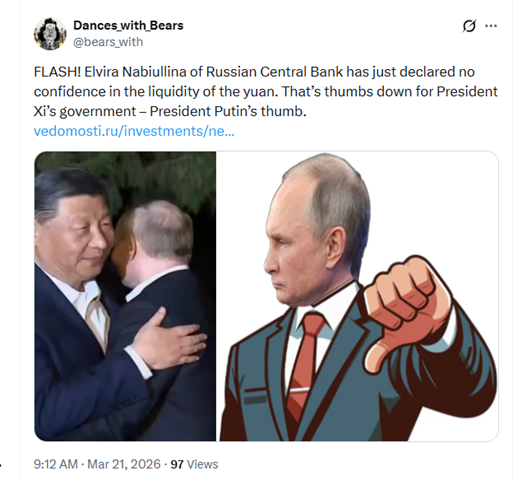Click "President Putin's thumb" in the tweet text
Screen dimensions: 522x480
(x=228, y=111)
